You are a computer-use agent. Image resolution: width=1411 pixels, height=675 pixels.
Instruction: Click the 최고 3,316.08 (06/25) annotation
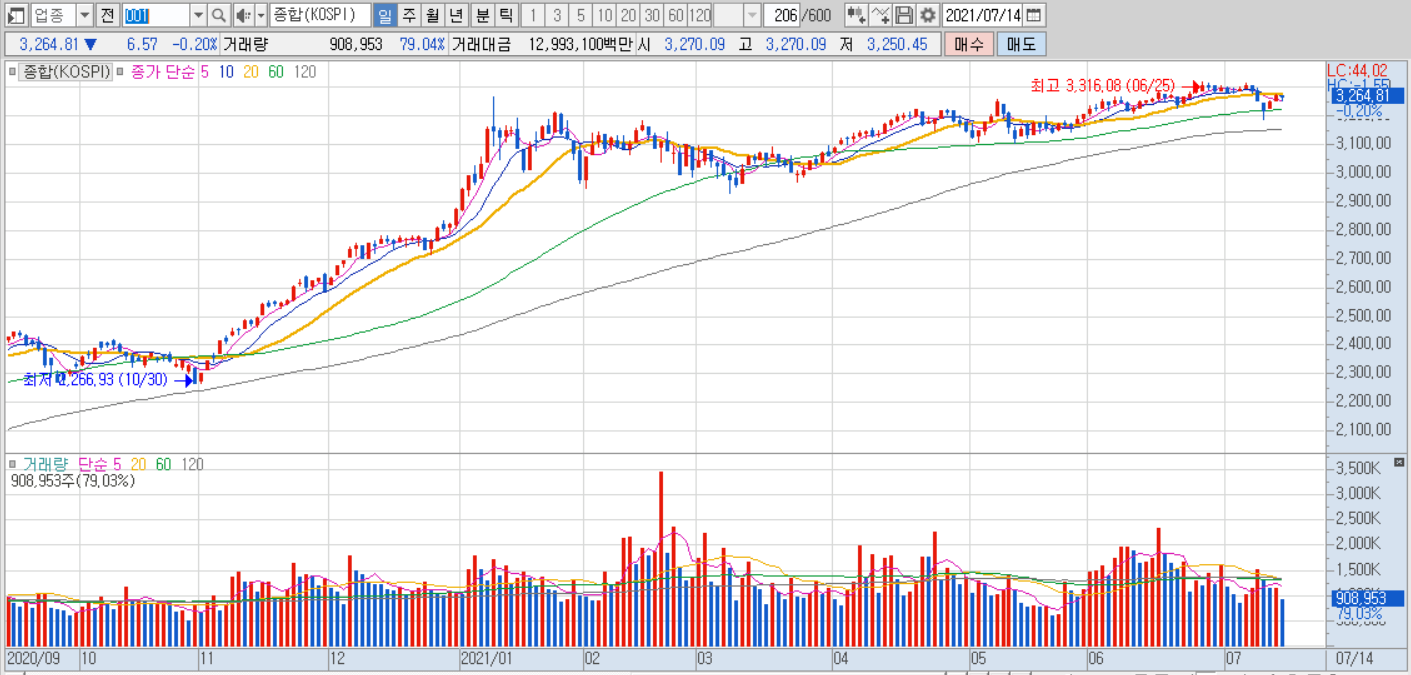tap(1102, 86)
